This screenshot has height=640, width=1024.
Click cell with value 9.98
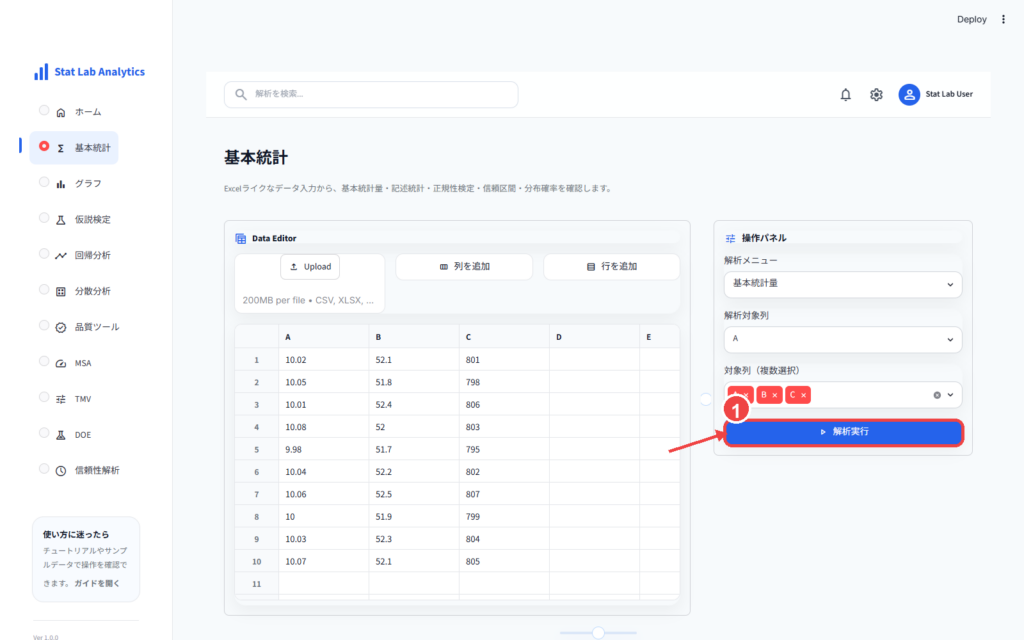[x=323, y=449]
